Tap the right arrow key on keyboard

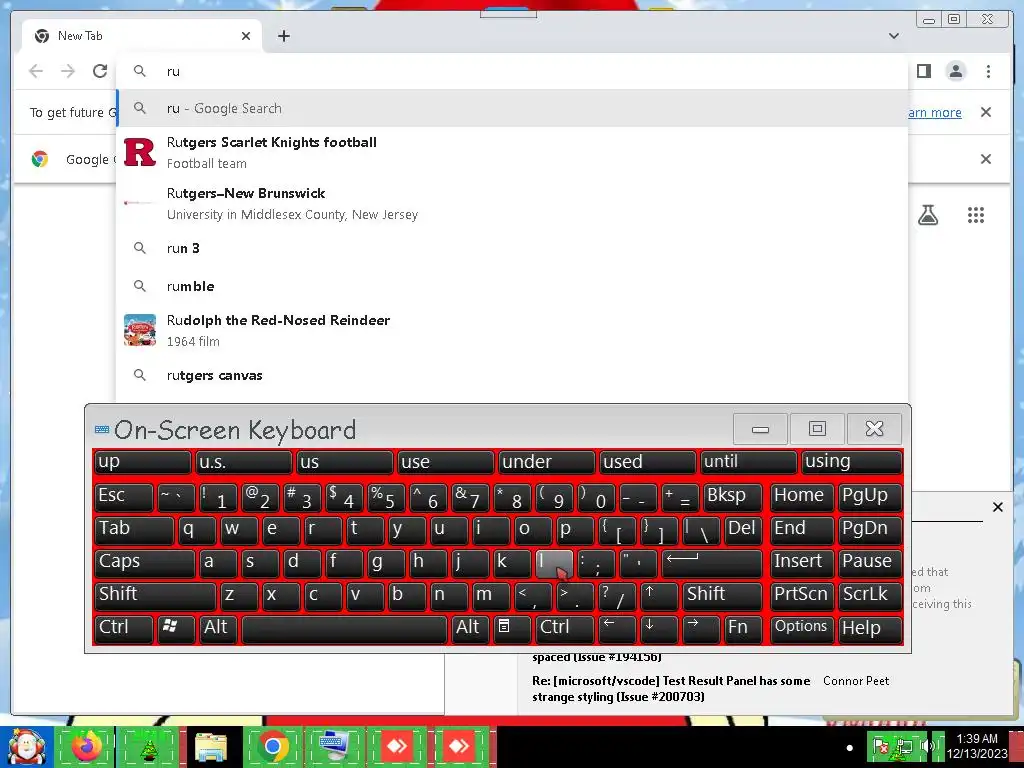tap(700, 628)
